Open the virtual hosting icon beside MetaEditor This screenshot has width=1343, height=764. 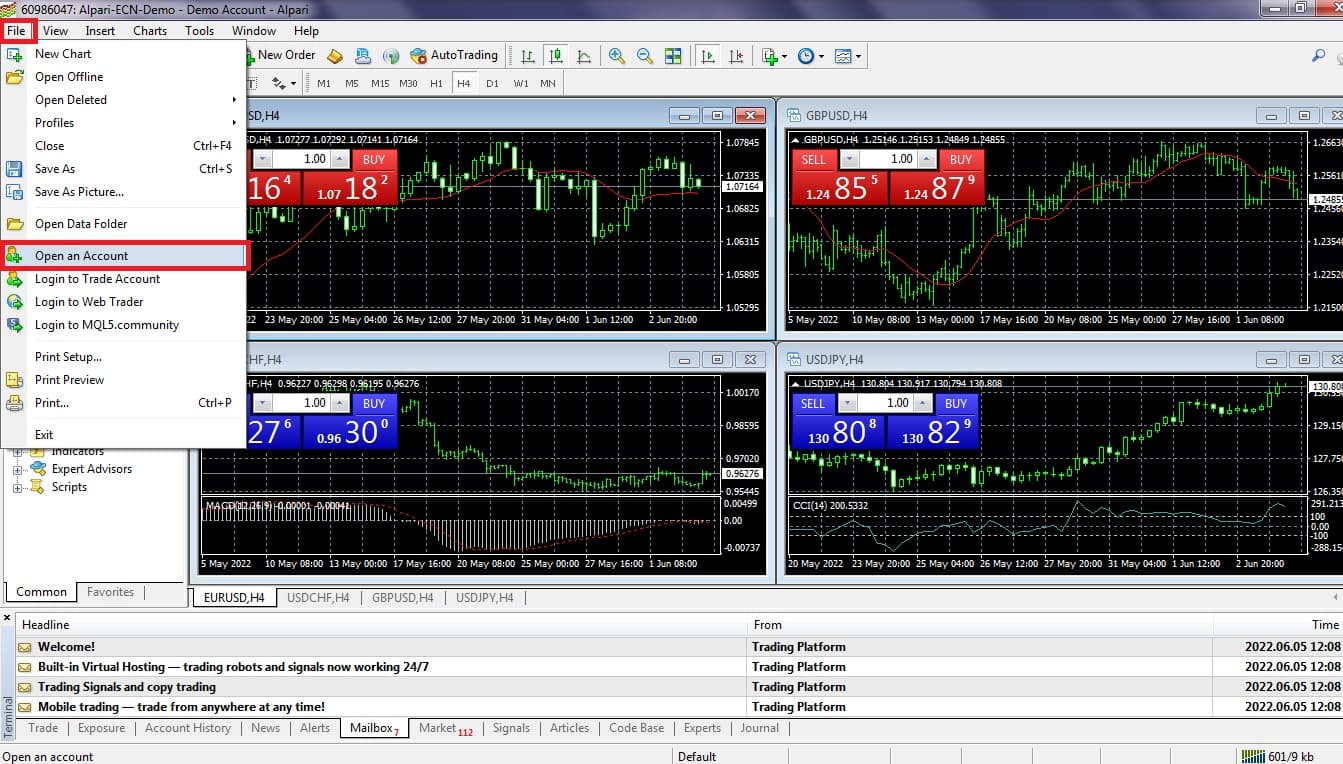coord(363,56)
